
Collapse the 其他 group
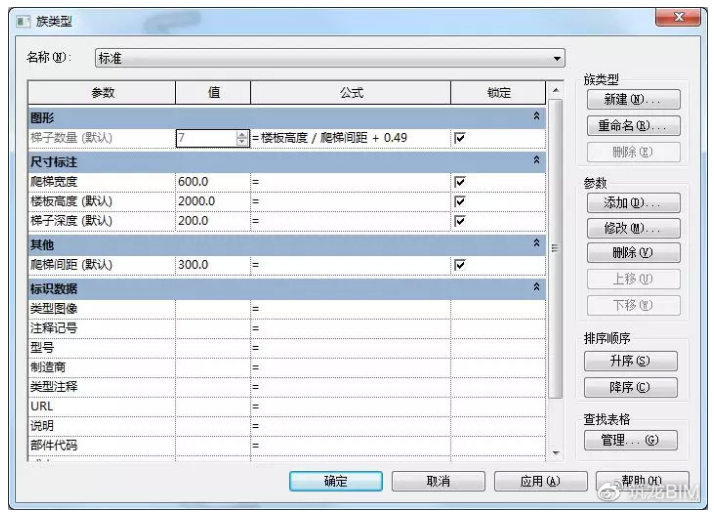[536, 243]
